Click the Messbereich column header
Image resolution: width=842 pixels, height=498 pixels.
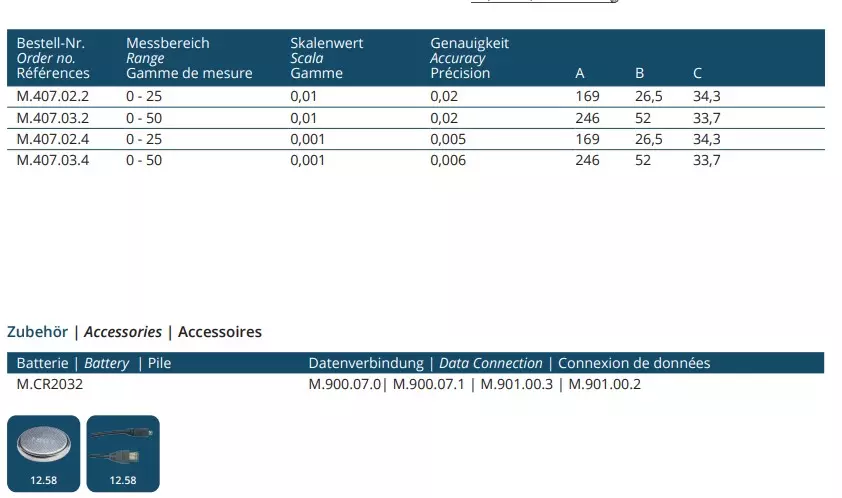pos(168,44)
